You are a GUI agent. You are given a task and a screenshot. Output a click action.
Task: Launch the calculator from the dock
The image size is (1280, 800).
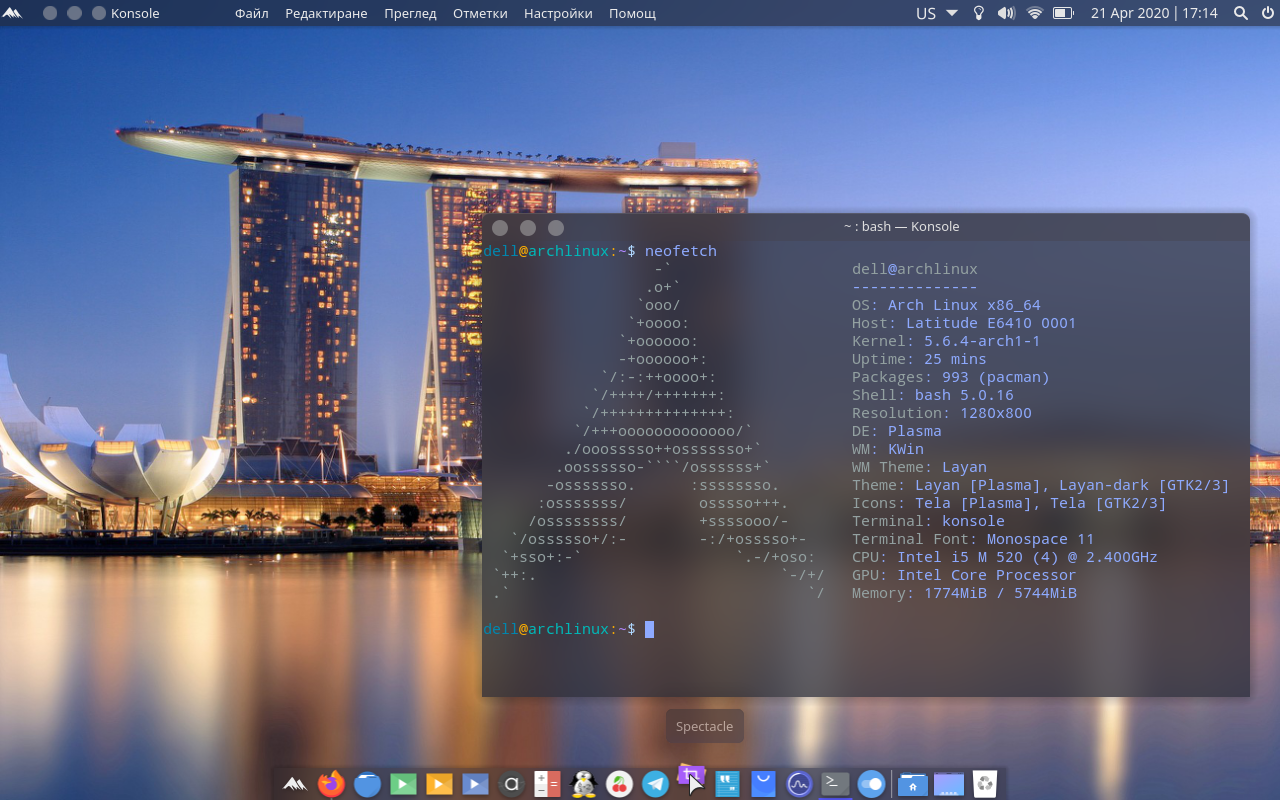(x=547, y=784)
